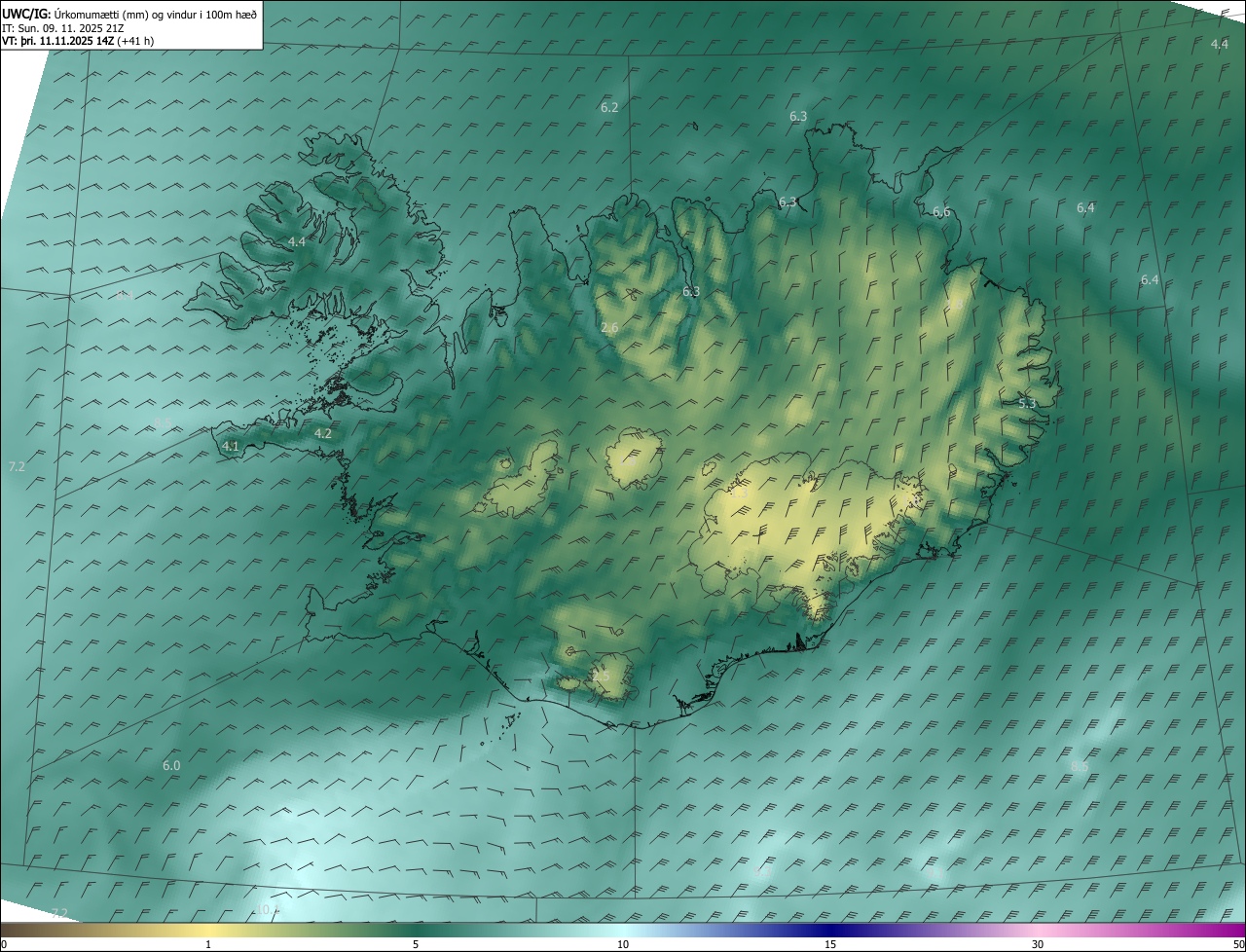Viewport: 1246px width, 952px height.
Task: Click the 6.6 value label on the map
Action: (941, 212)
